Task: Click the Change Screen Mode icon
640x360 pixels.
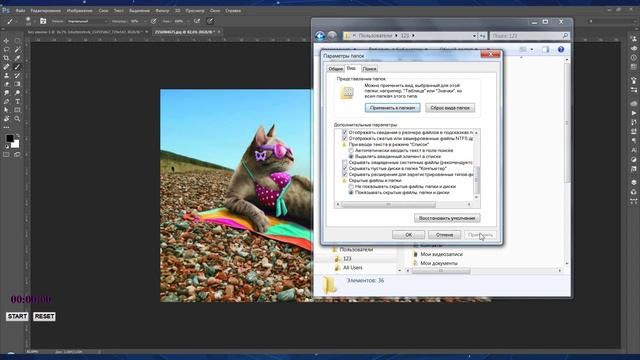Action: 17,155
